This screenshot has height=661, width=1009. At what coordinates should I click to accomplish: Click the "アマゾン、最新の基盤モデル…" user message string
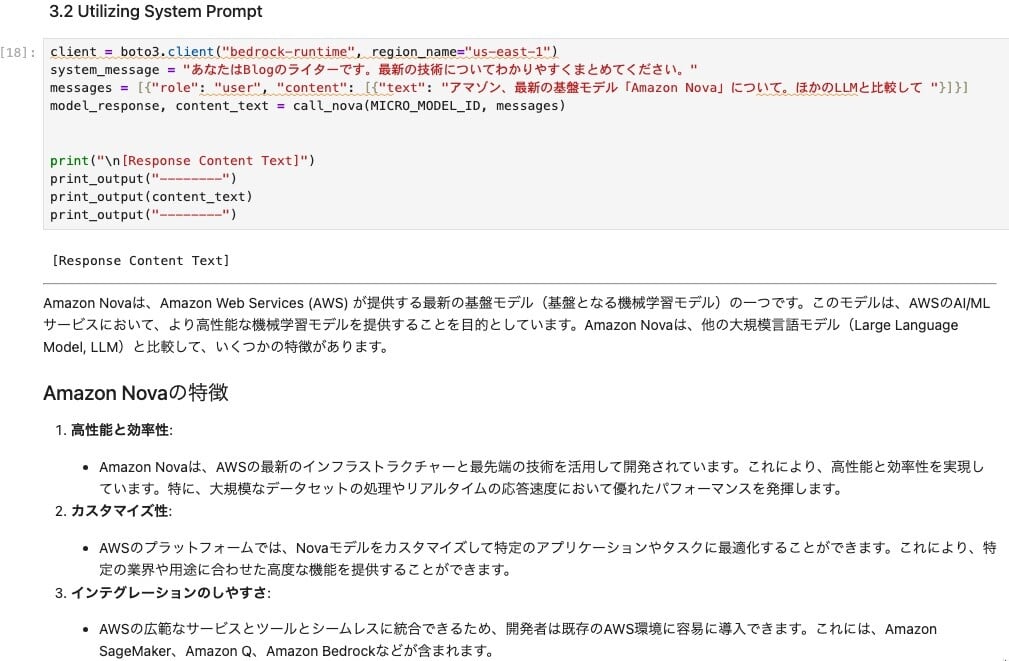689,88
